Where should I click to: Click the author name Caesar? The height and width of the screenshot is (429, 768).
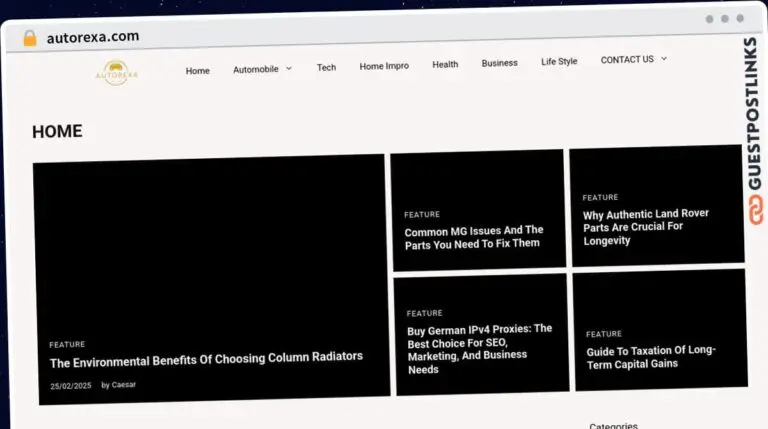tap(124, 385)
